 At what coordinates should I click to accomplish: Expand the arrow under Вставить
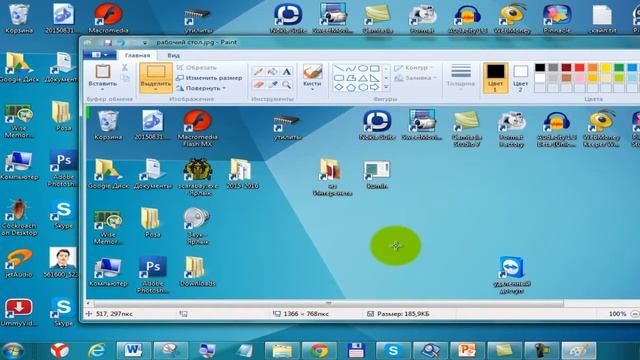pyautogui.click(x=102, y=89)
